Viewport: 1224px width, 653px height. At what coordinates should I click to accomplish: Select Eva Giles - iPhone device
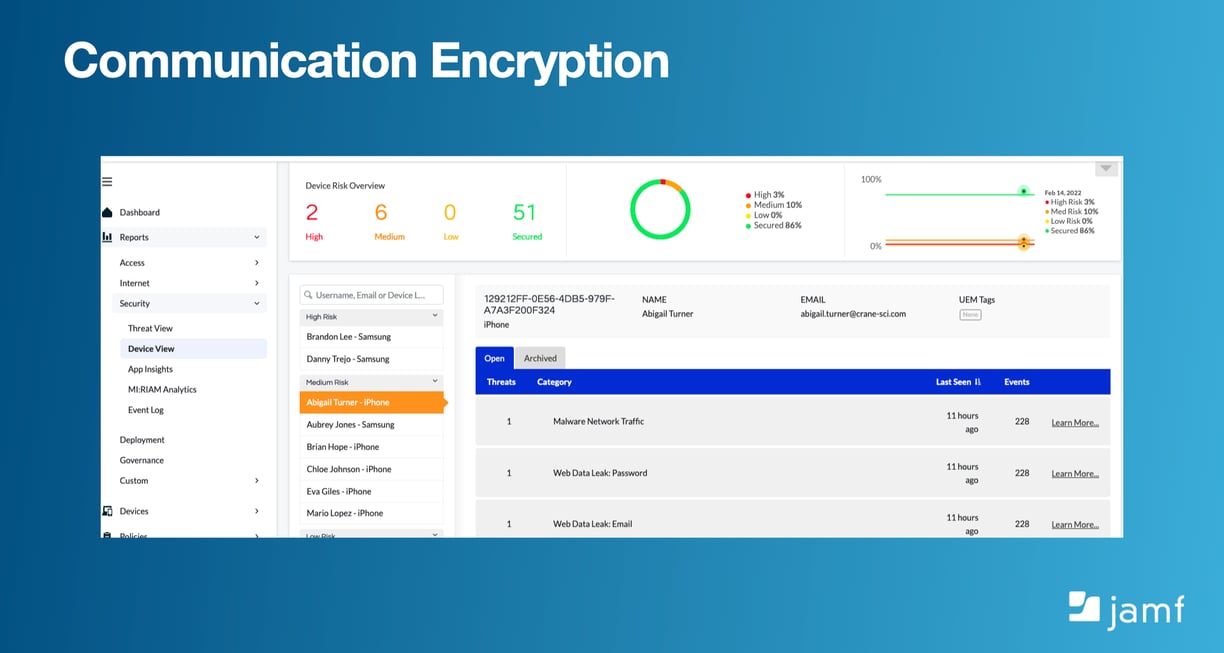click(x=371, y=491)
